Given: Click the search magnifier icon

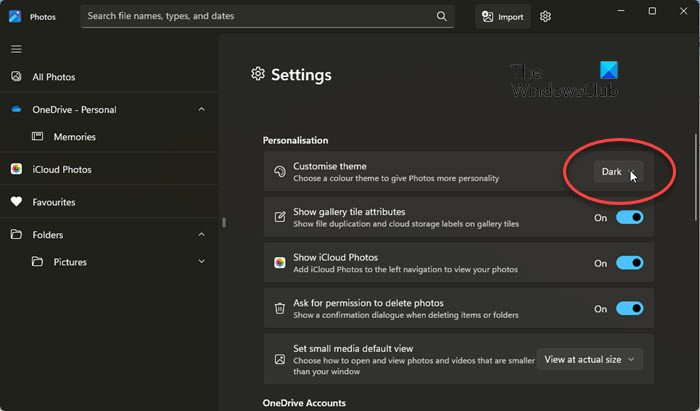Looking at the screenshot, I should coord(441,16).
